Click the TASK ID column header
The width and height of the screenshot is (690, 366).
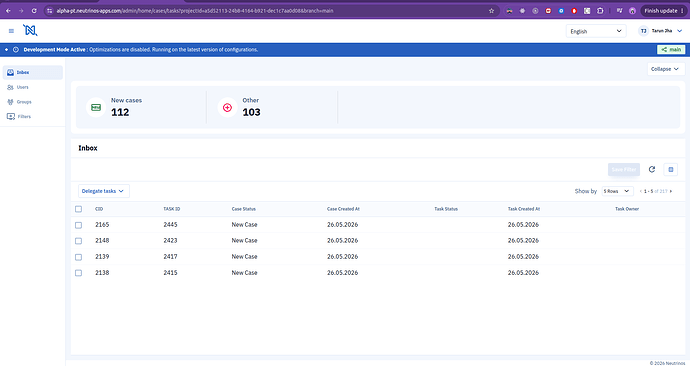[x=172, y=209]
